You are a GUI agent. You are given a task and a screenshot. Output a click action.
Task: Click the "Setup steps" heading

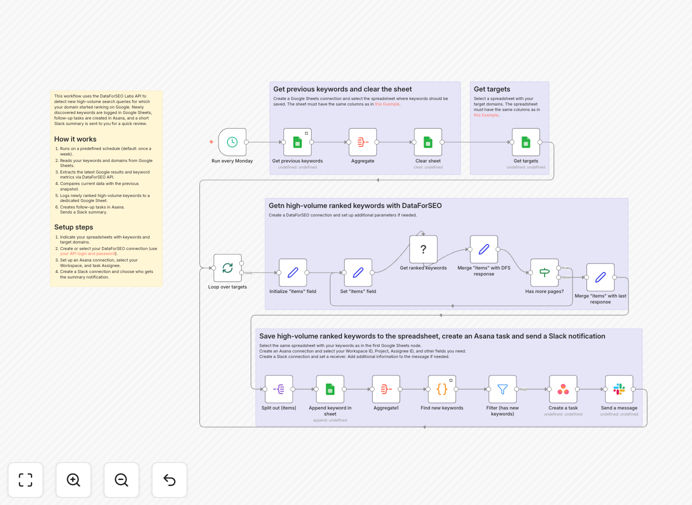coord(74,227)
